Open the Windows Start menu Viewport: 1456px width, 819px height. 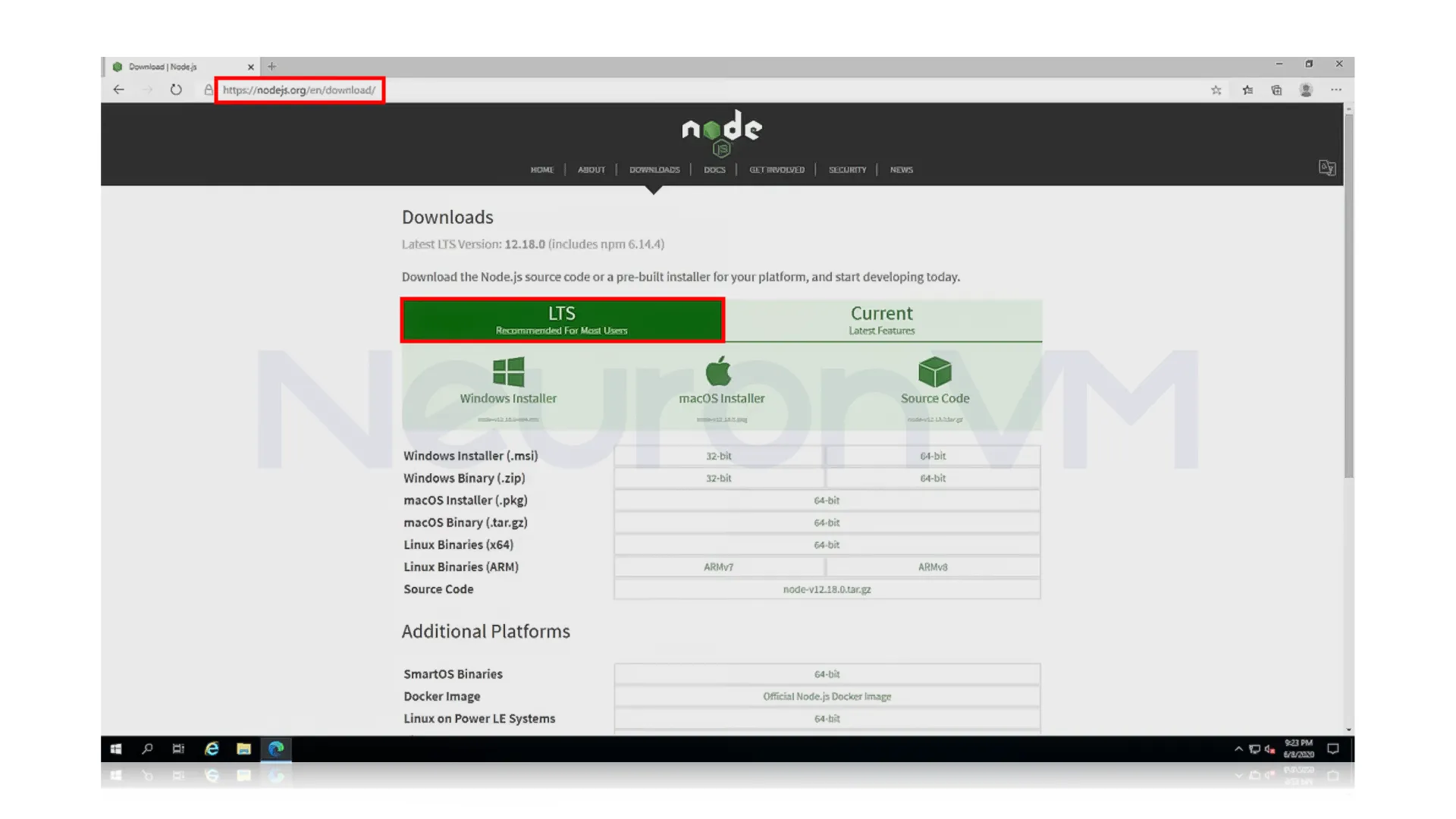tap(116, 749)
